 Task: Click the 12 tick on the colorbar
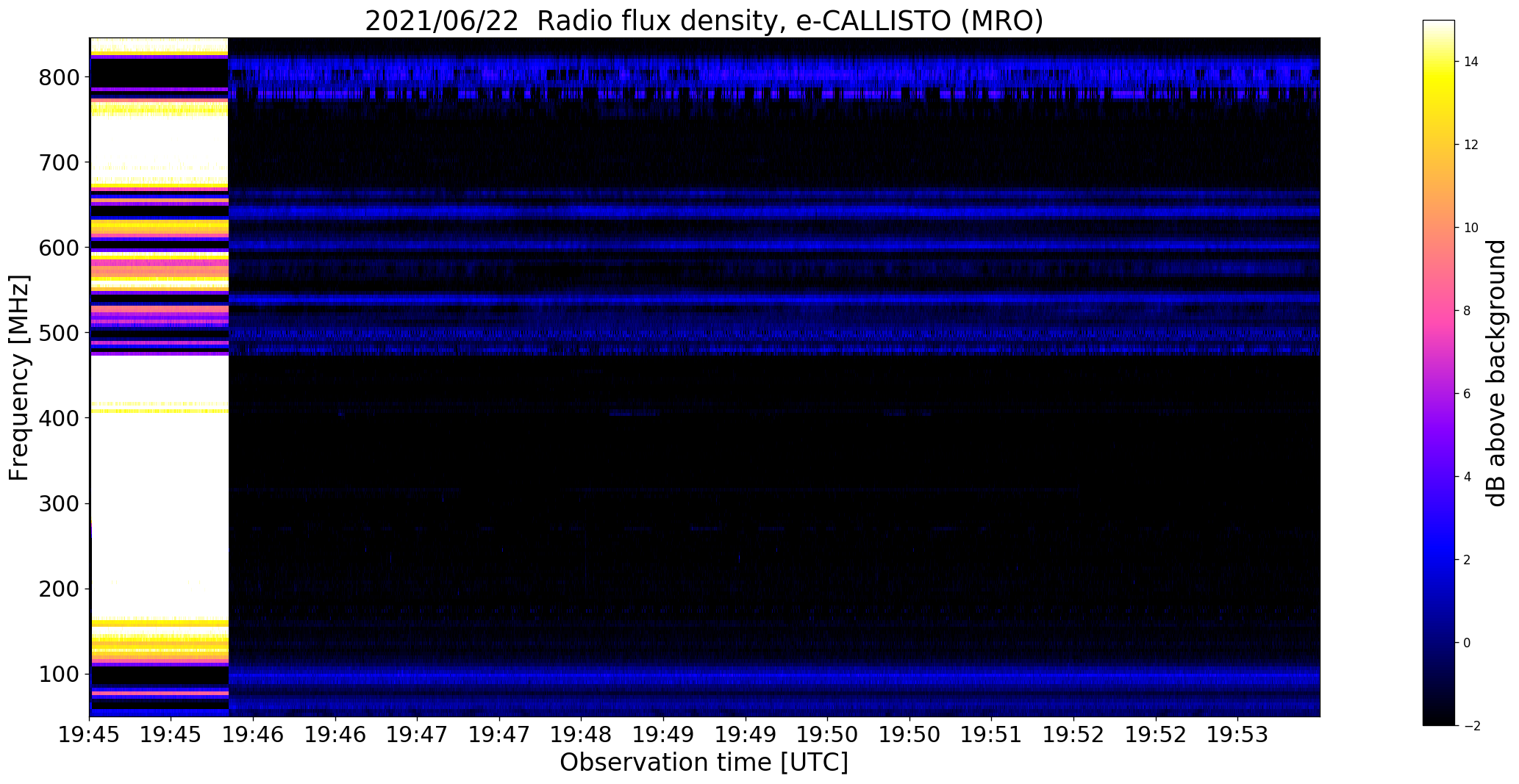point(1471,145)
